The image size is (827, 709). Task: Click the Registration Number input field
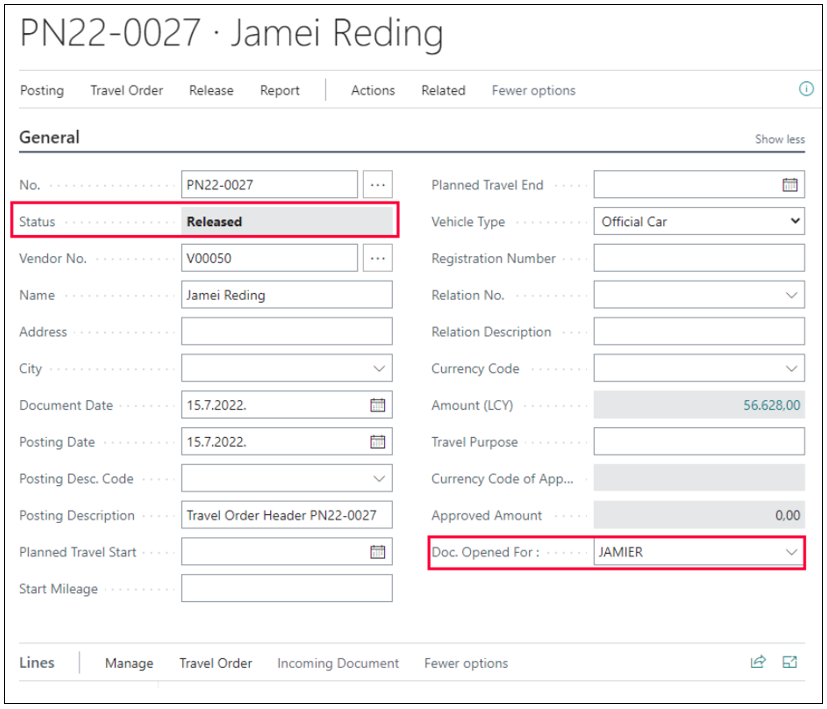[699, 258]
